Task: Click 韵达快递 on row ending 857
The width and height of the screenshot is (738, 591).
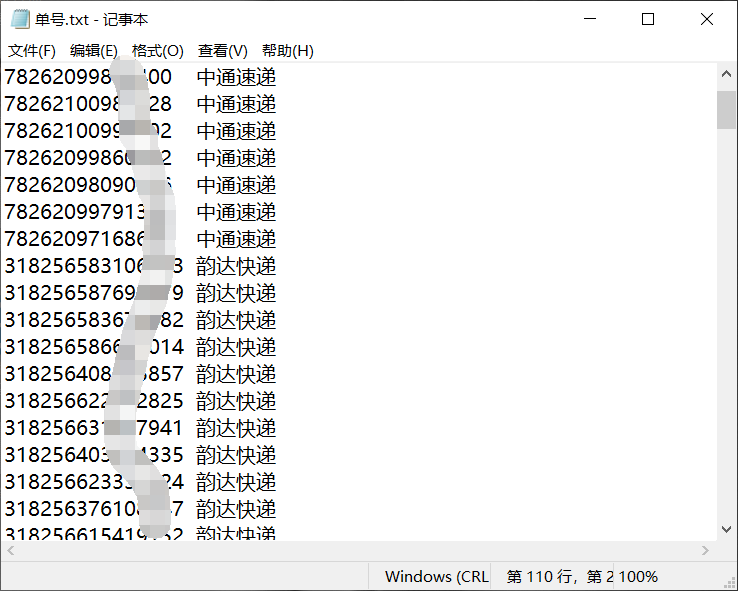Action: point(236,375)
